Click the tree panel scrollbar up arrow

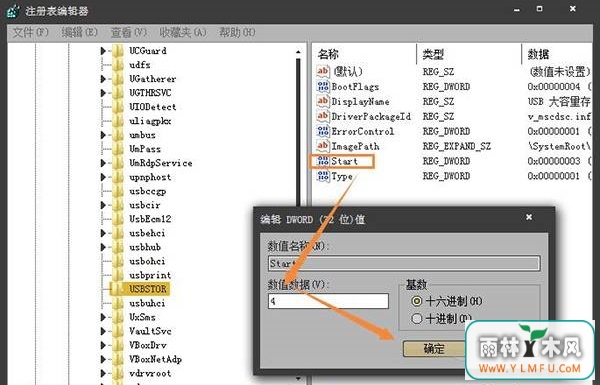coord(298,52)
